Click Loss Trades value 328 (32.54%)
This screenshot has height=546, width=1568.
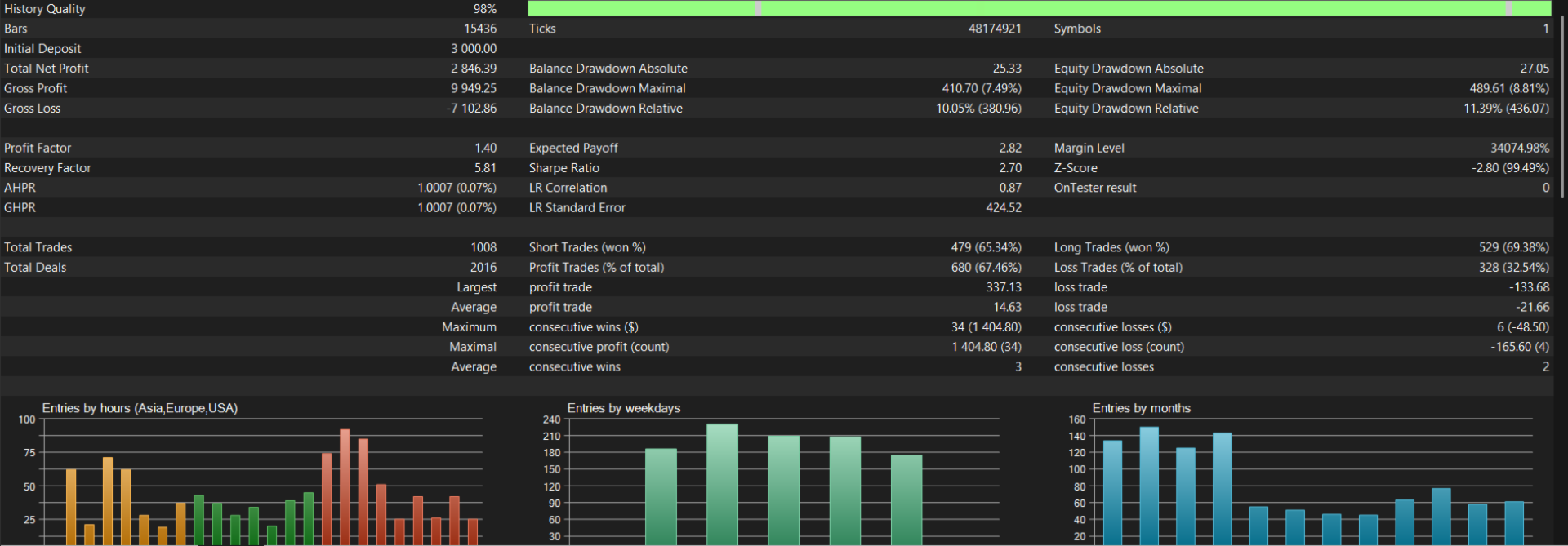(x=1513, y=267)
